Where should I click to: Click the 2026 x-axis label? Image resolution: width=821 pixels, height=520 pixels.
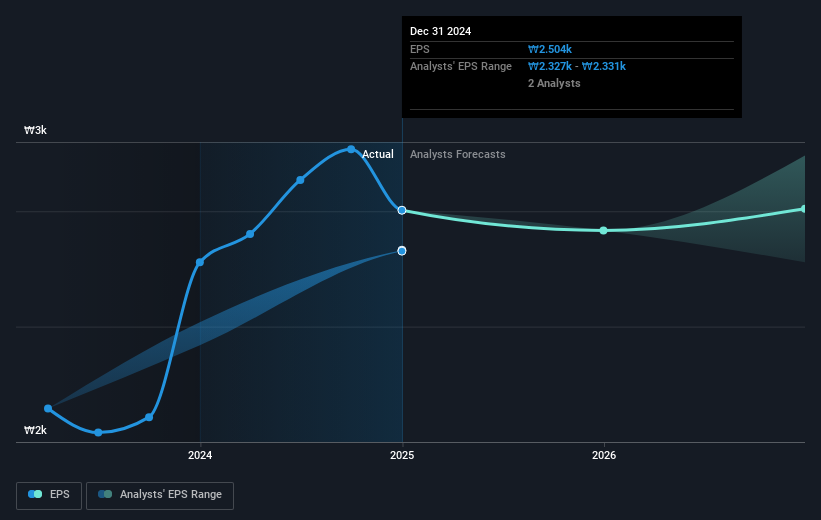[x=604, y=455]
